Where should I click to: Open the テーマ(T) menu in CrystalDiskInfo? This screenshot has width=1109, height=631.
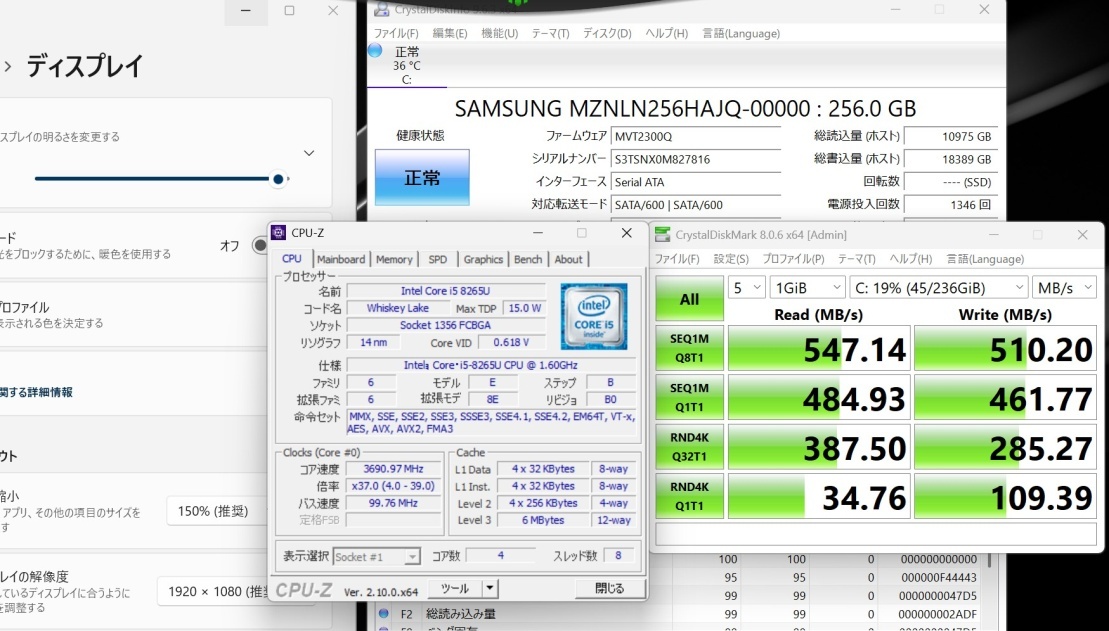[x=550, y=33]
